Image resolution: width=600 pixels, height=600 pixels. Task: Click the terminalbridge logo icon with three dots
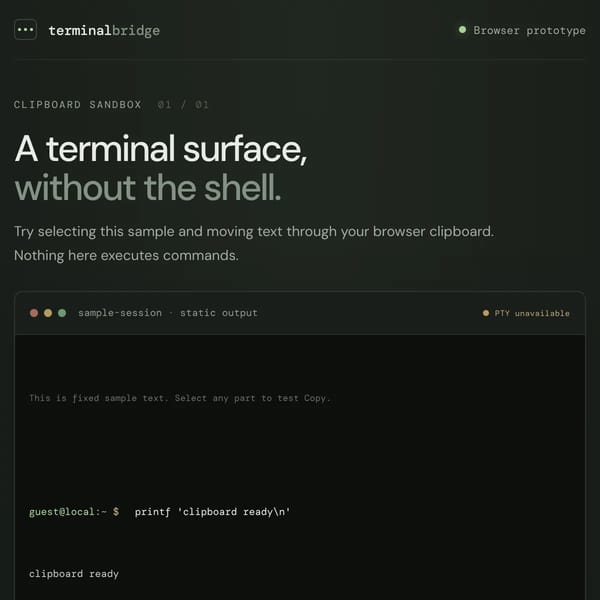pos(25,30)
